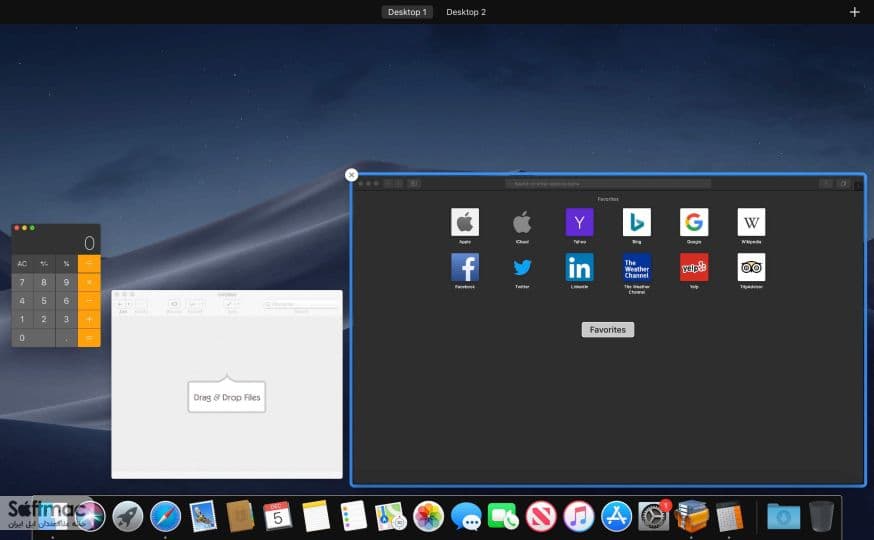This screenshot has height=540, width=874.
Task: Open the Yelp favorite tile
Action: point(694,267)
